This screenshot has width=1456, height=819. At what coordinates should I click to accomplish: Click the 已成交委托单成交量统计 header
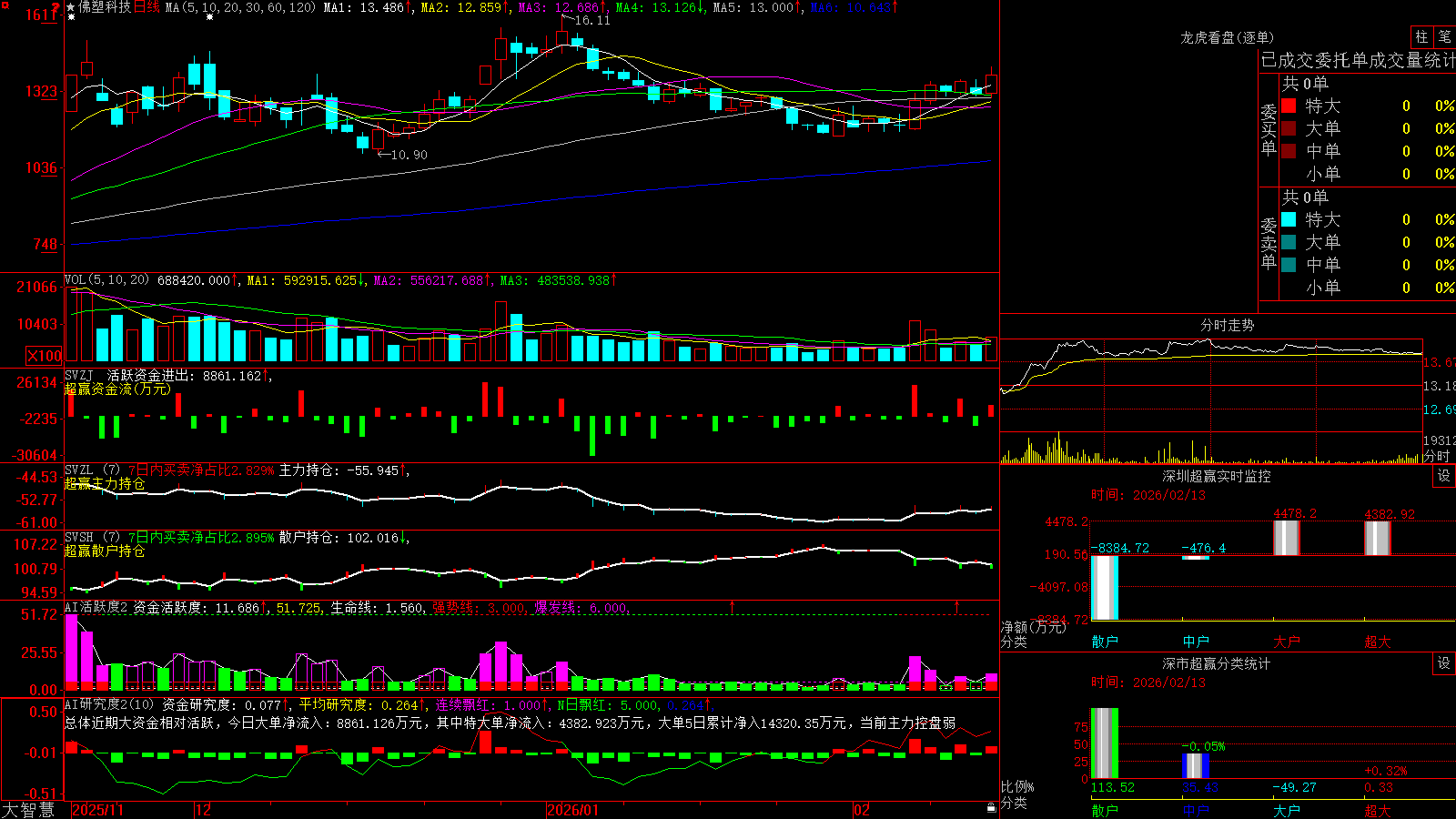point(1358,60)
